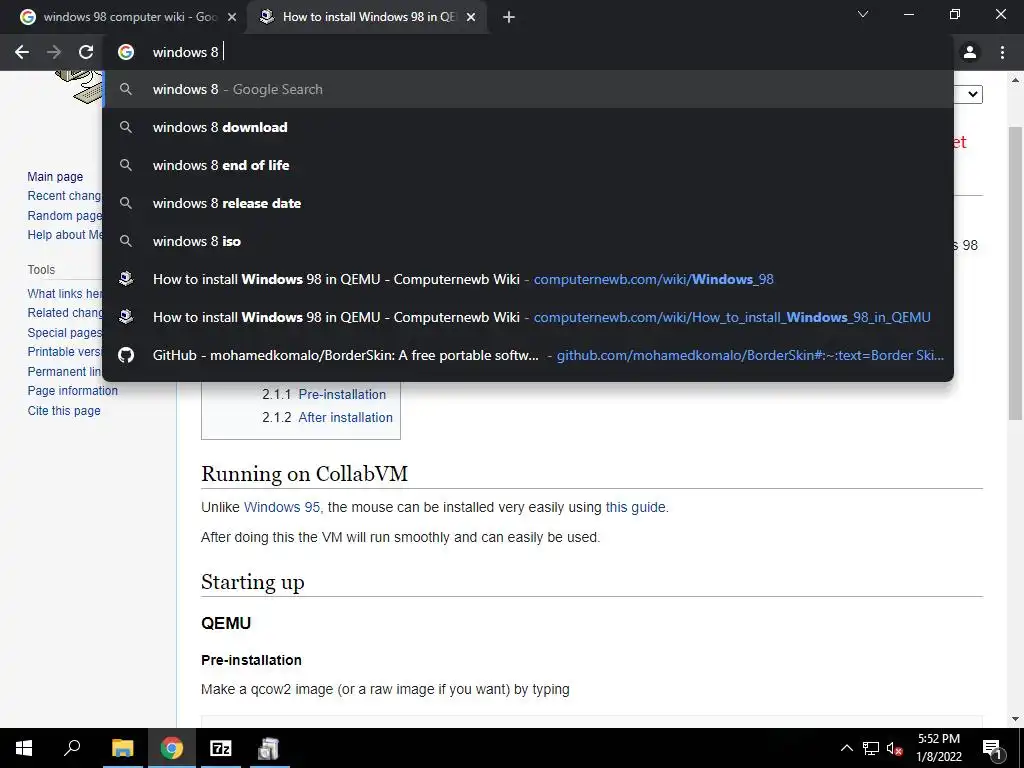Open the 'Related changes' tool link

pyautogui.click(x=65, y=313)
